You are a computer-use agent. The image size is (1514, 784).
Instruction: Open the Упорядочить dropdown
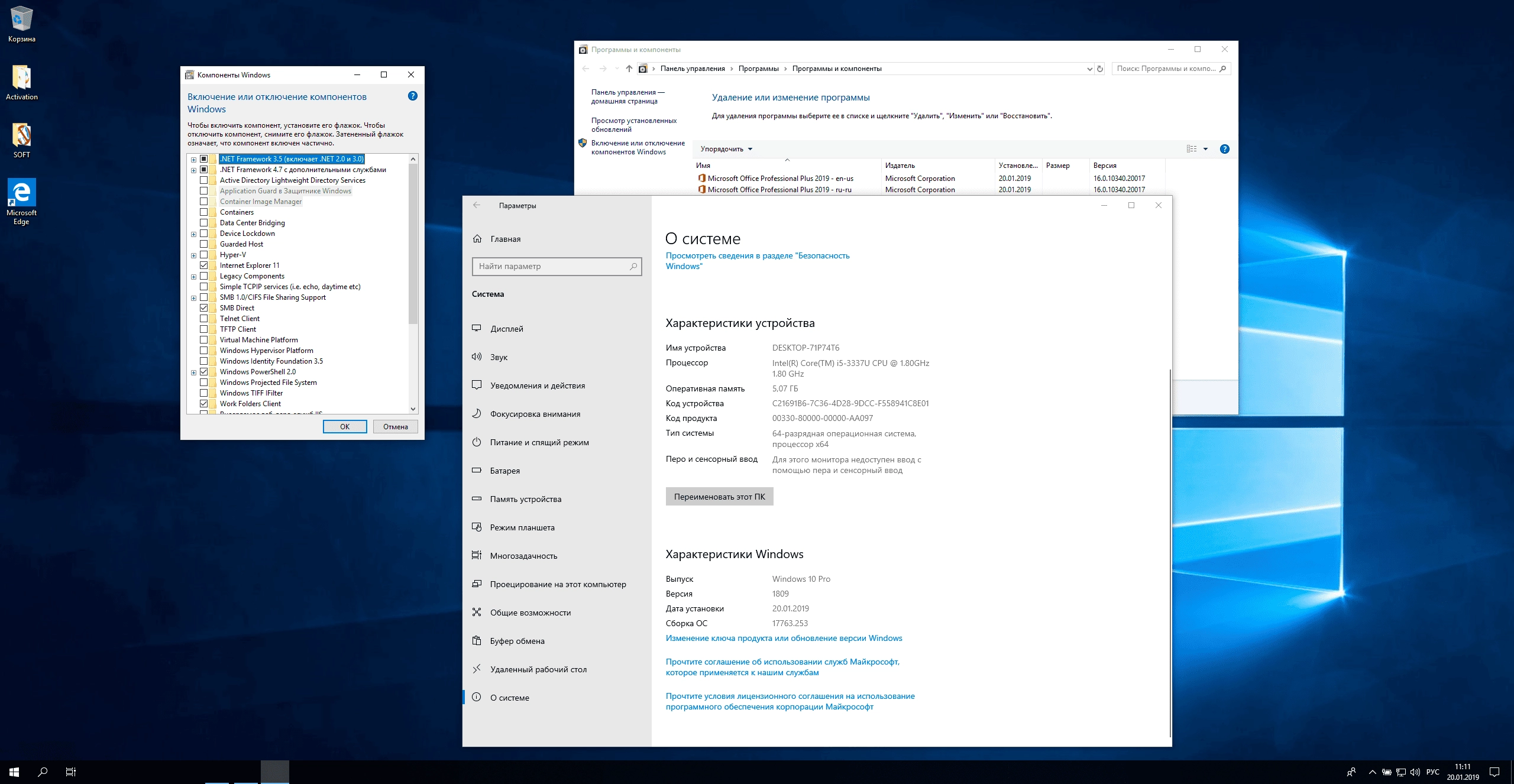point(726,149)
